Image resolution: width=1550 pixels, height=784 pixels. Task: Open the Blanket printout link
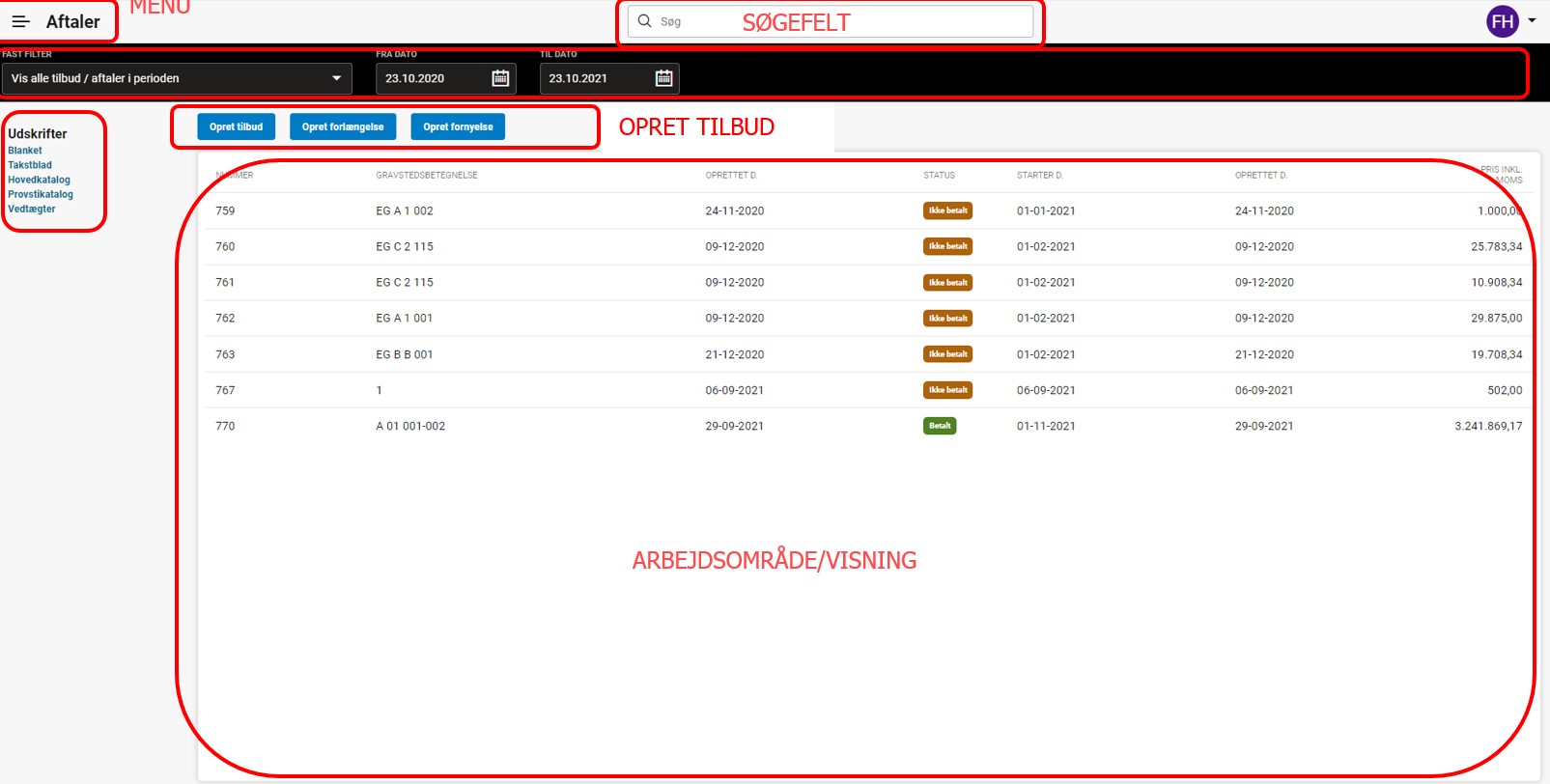(x=25, y=151)
